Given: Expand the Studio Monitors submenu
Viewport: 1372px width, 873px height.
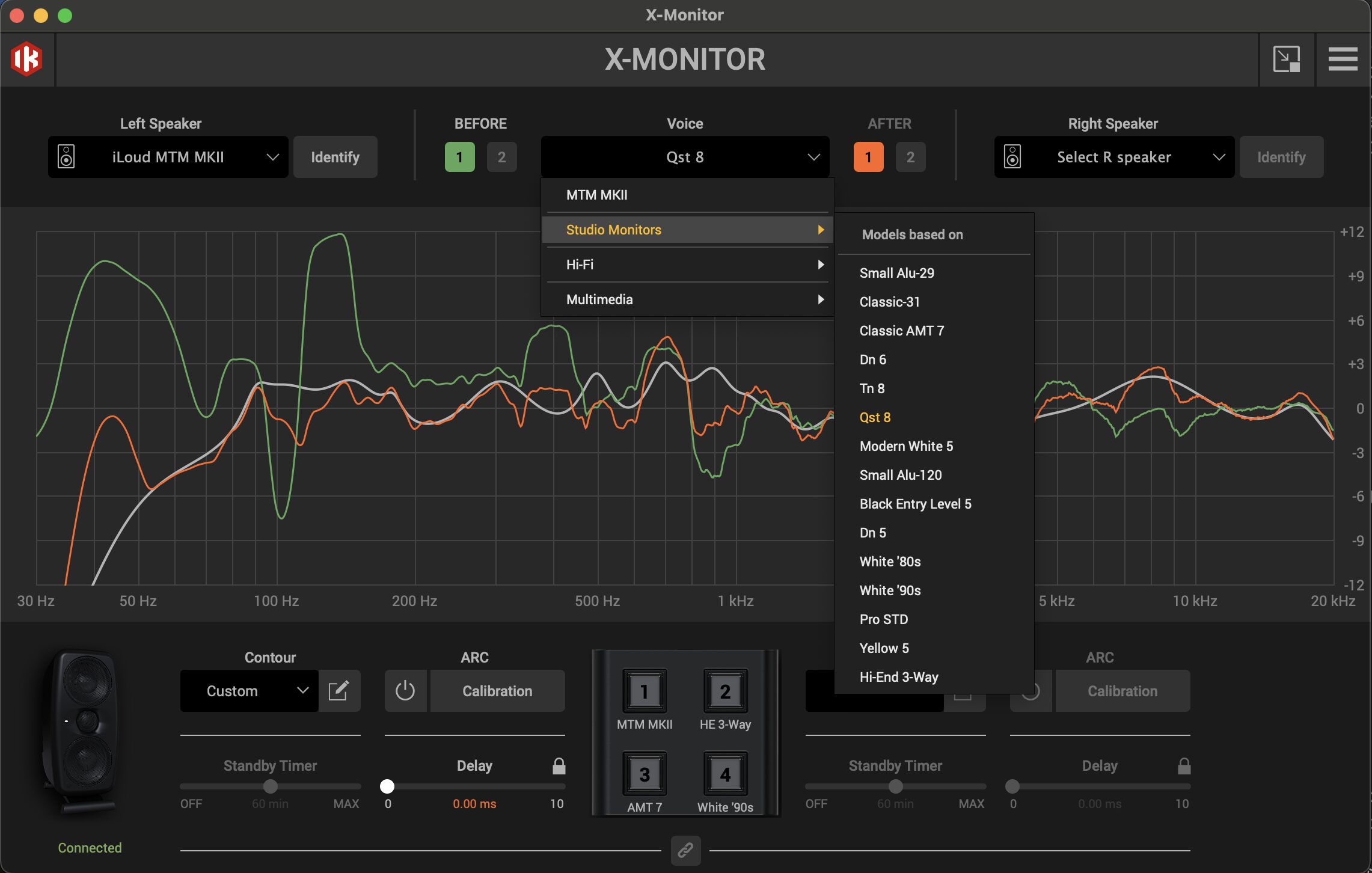Looking at the screenshot, I should pos(688,230).
